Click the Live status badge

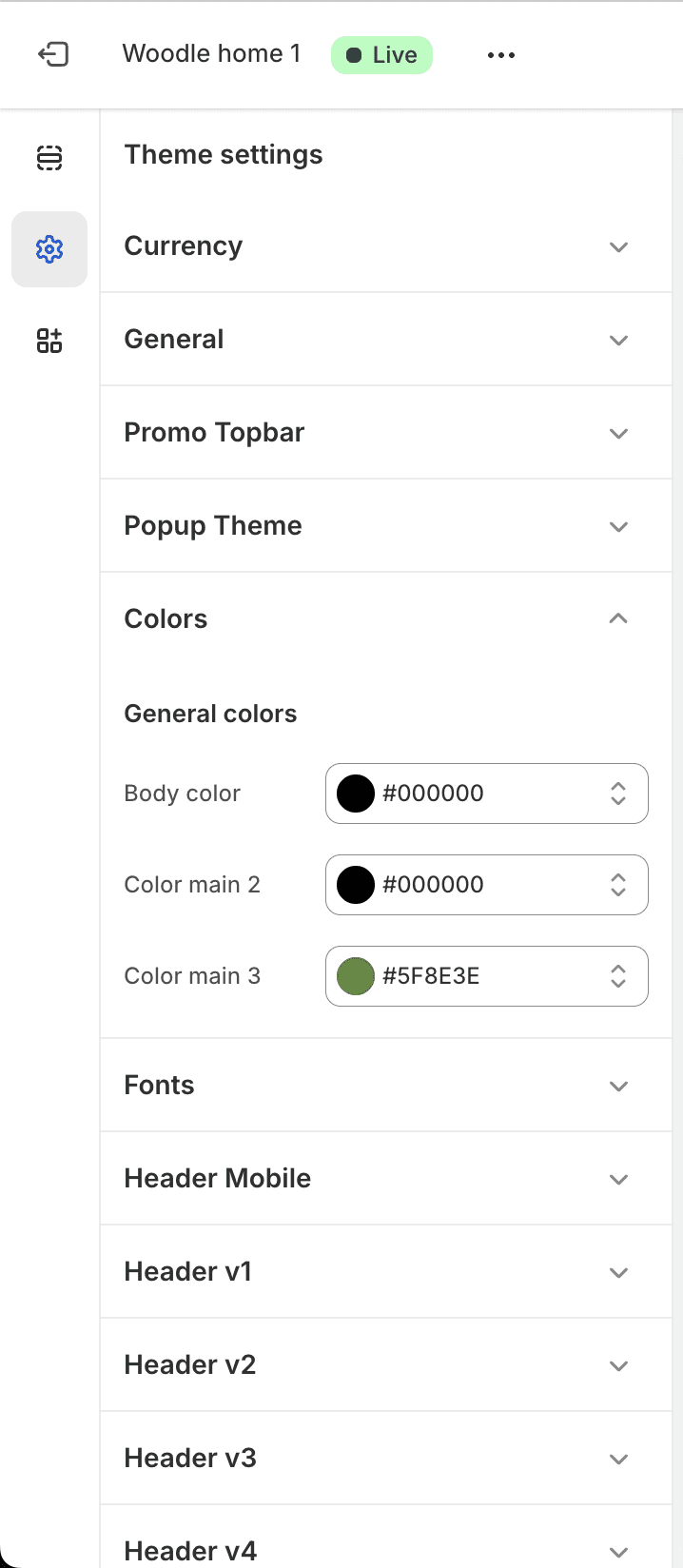pyautogui.click(x=381, y=55)
